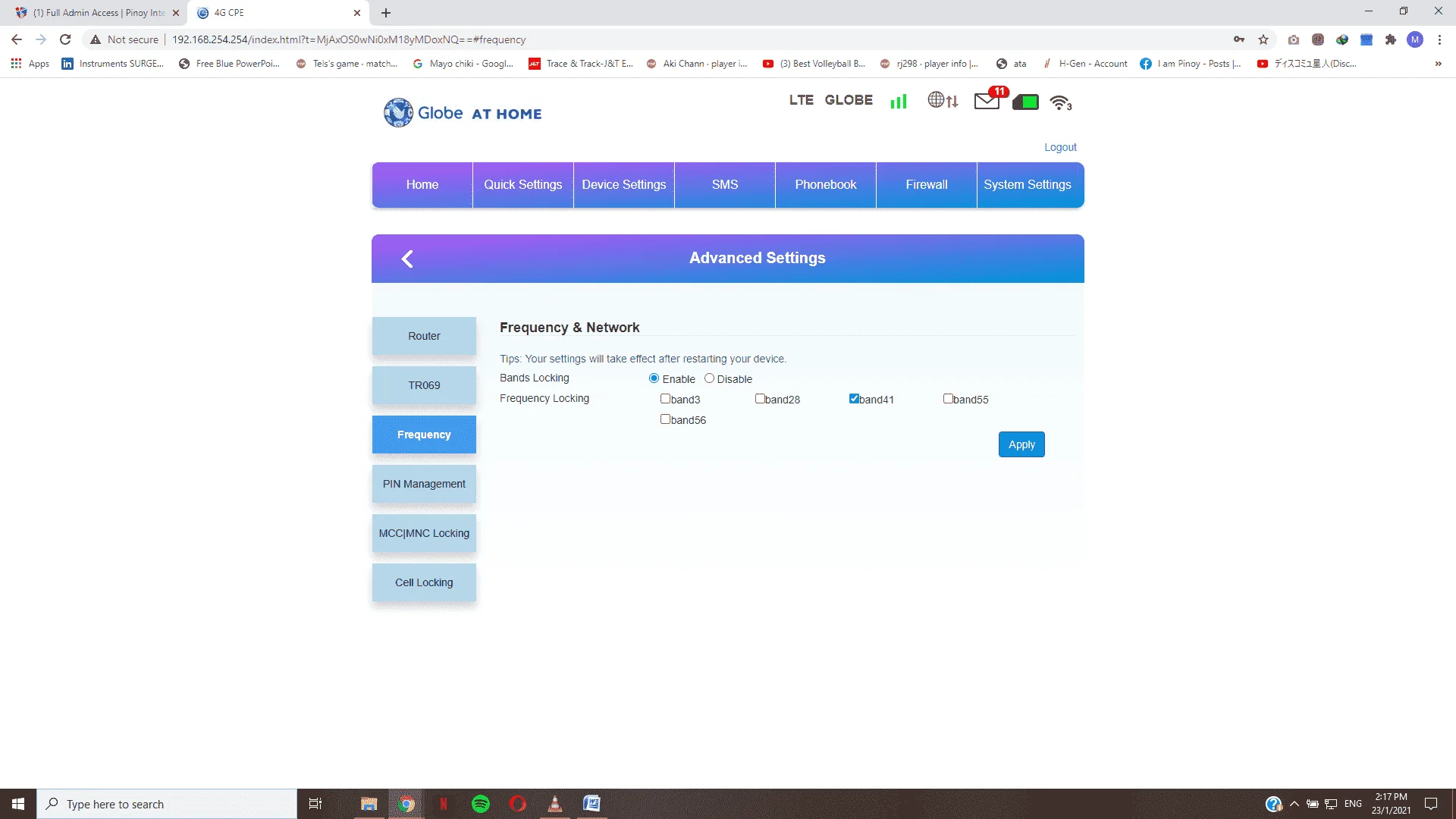Open the Home menu tab
This screenshot has height=819, width=1456.
(x=422, y=185)
